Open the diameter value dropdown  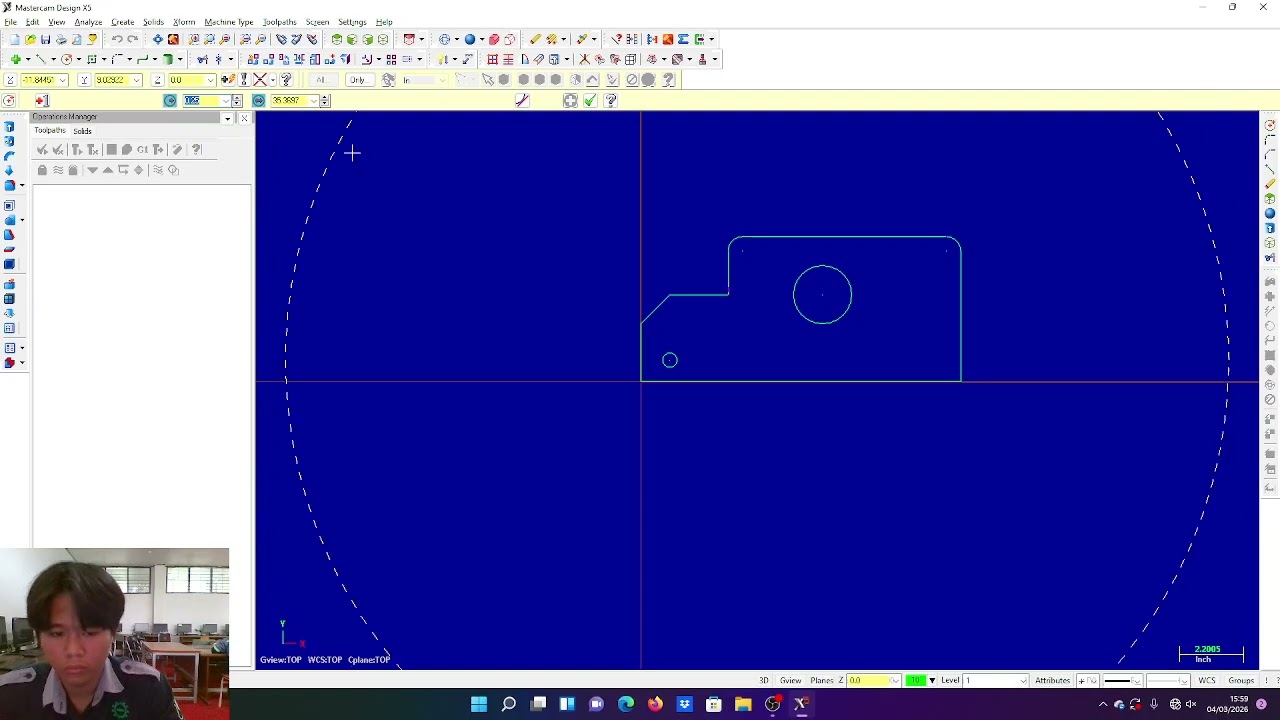314,100
